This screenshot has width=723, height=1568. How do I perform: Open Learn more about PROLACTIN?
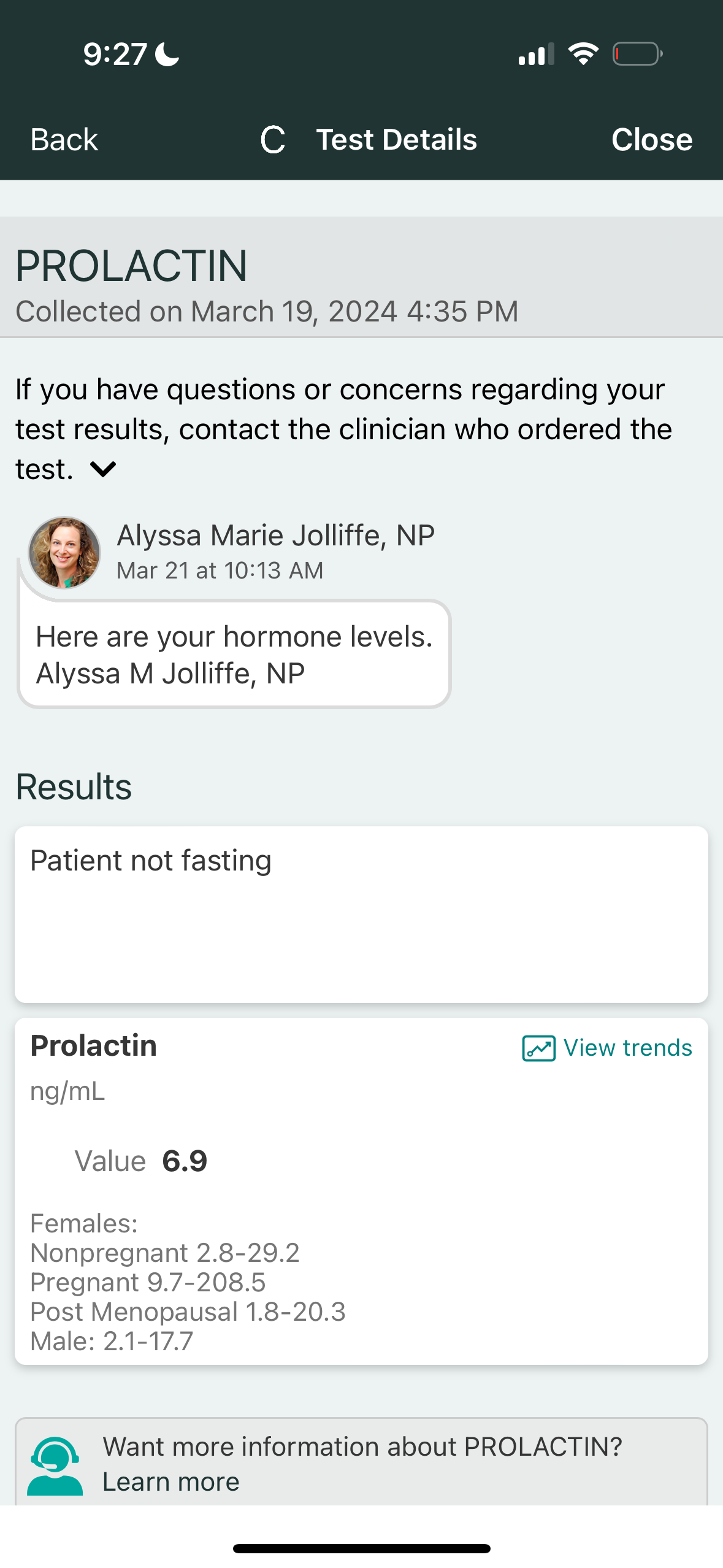[170, 1482]
